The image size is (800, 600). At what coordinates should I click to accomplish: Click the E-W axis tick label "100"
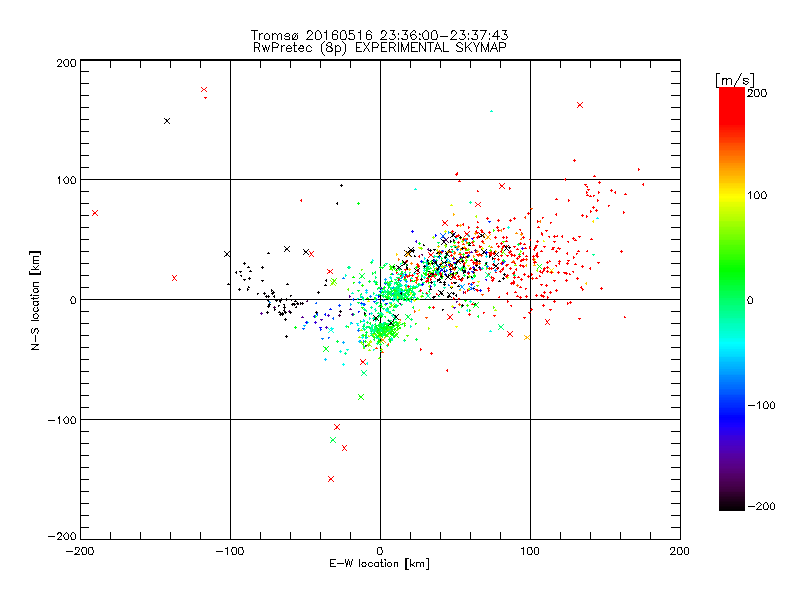530,551
